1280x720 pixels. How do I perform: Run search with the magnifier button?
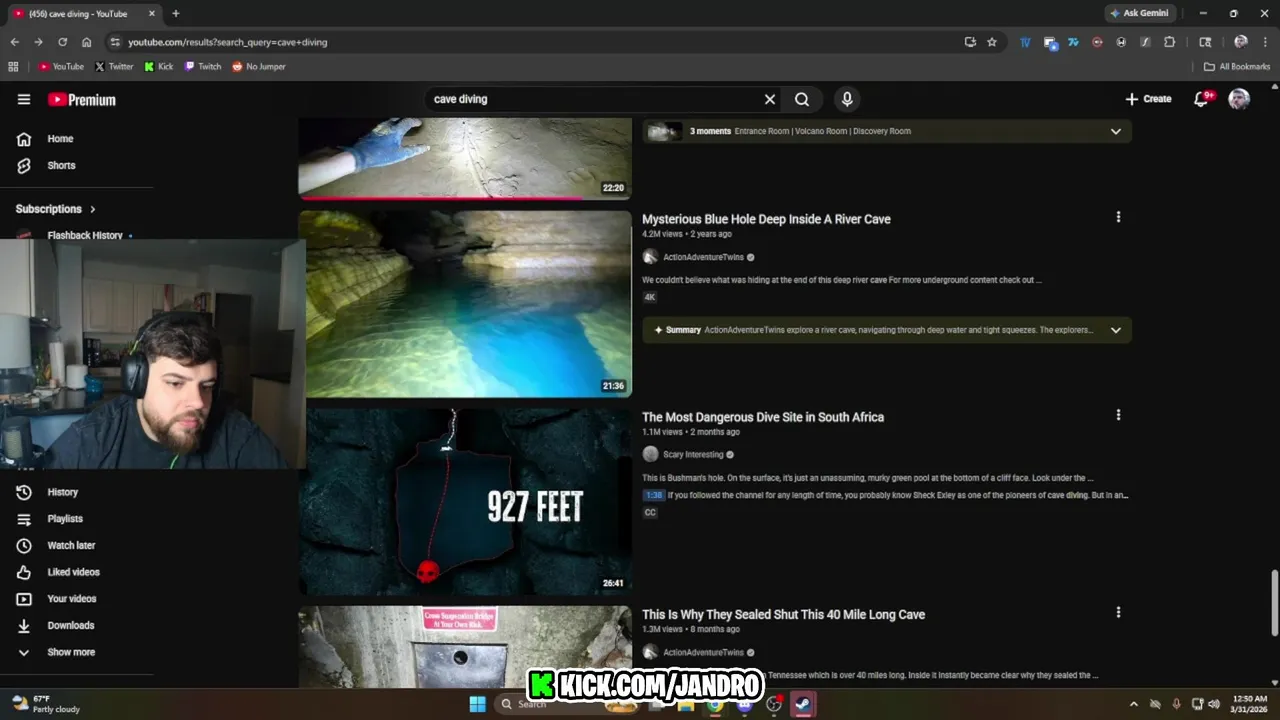802,99
